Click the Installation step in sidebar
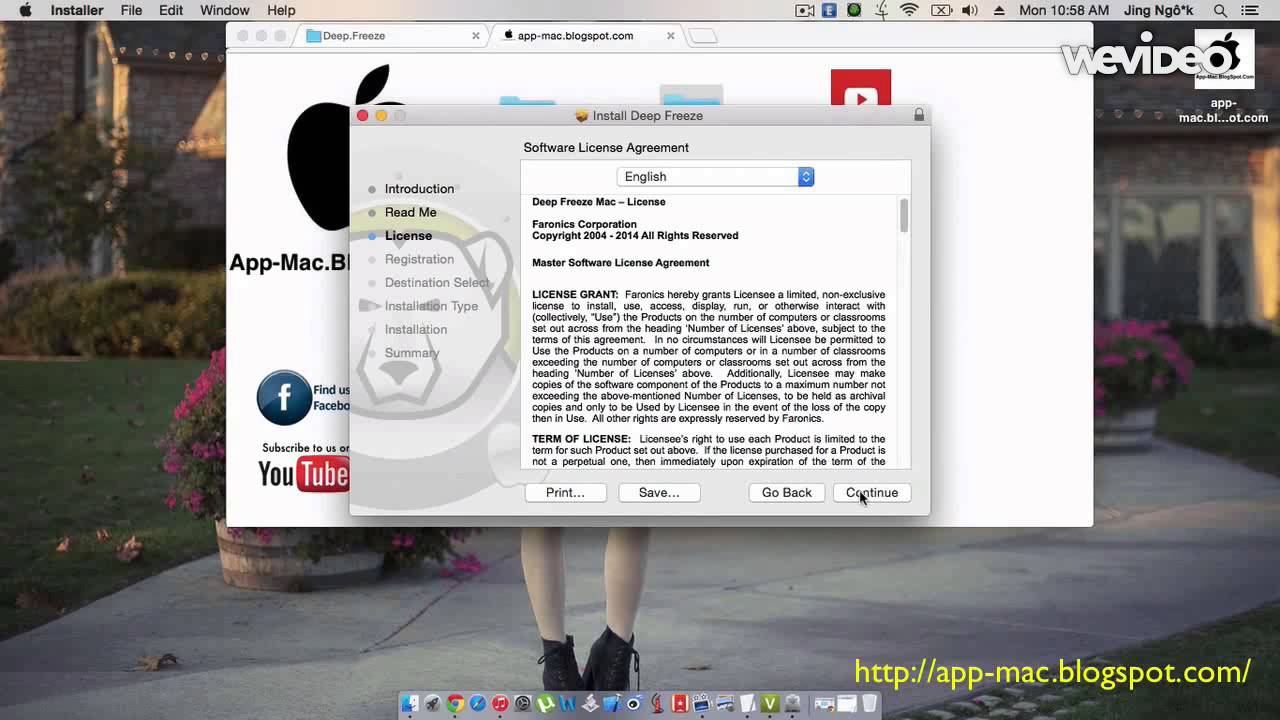Image resolution: width=1280 pixels, height=720 pixels. coord(416,329)
